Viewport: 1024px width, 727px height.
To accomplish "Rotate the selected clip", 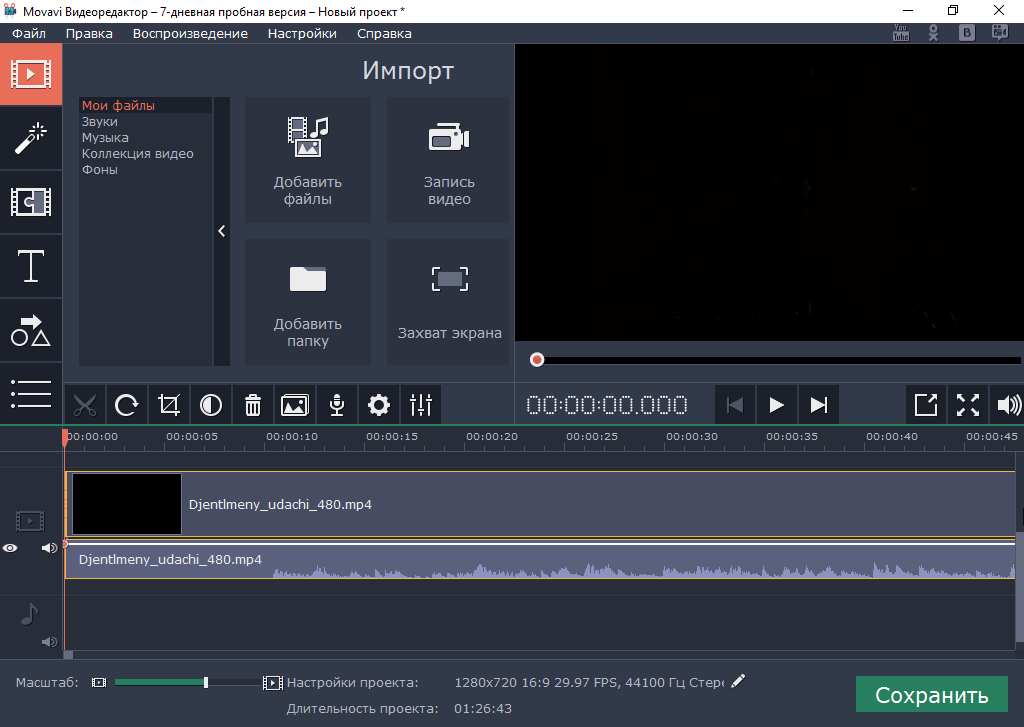I will [127, 405].
